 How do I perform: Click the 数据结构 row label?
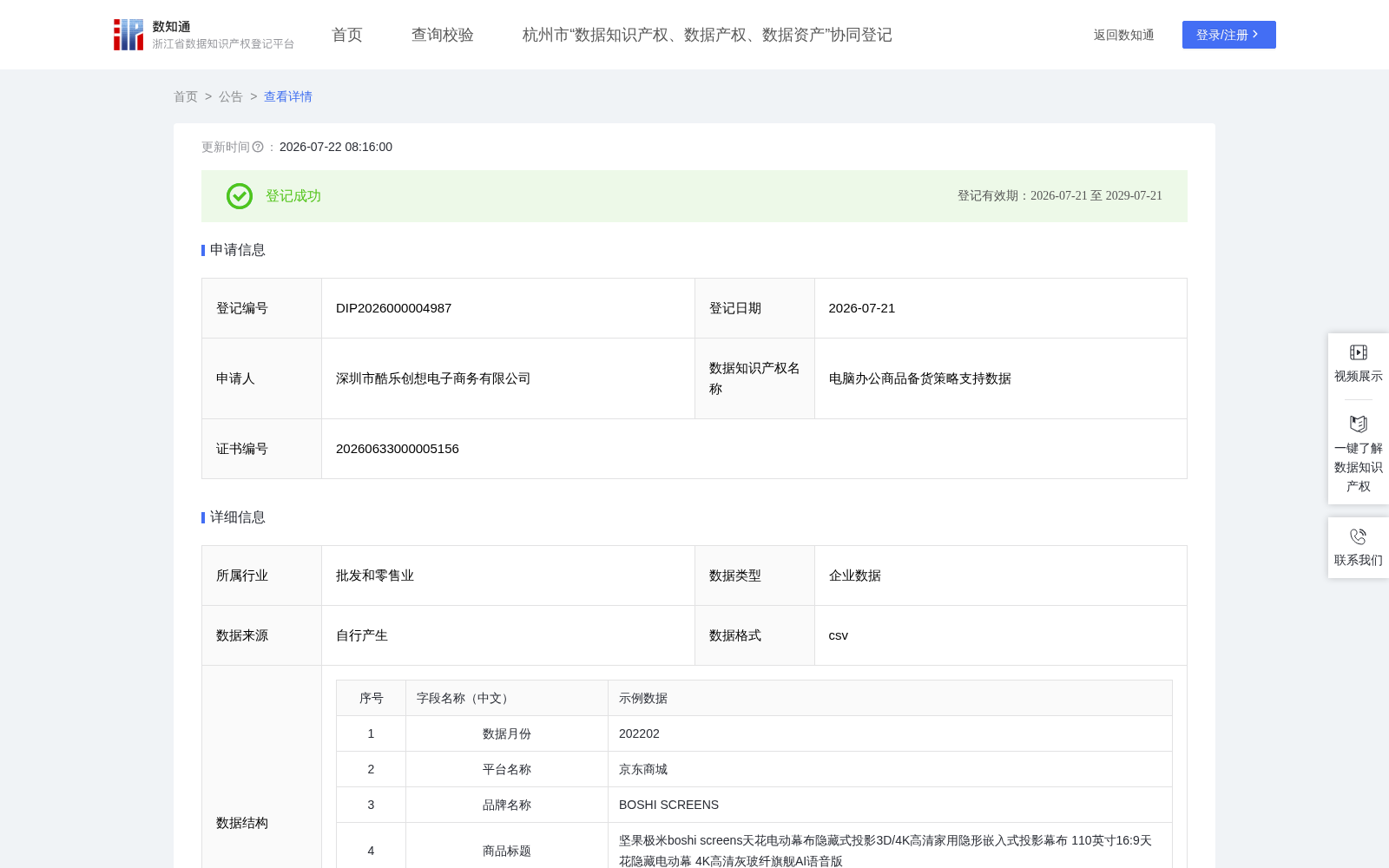(242, 823)
